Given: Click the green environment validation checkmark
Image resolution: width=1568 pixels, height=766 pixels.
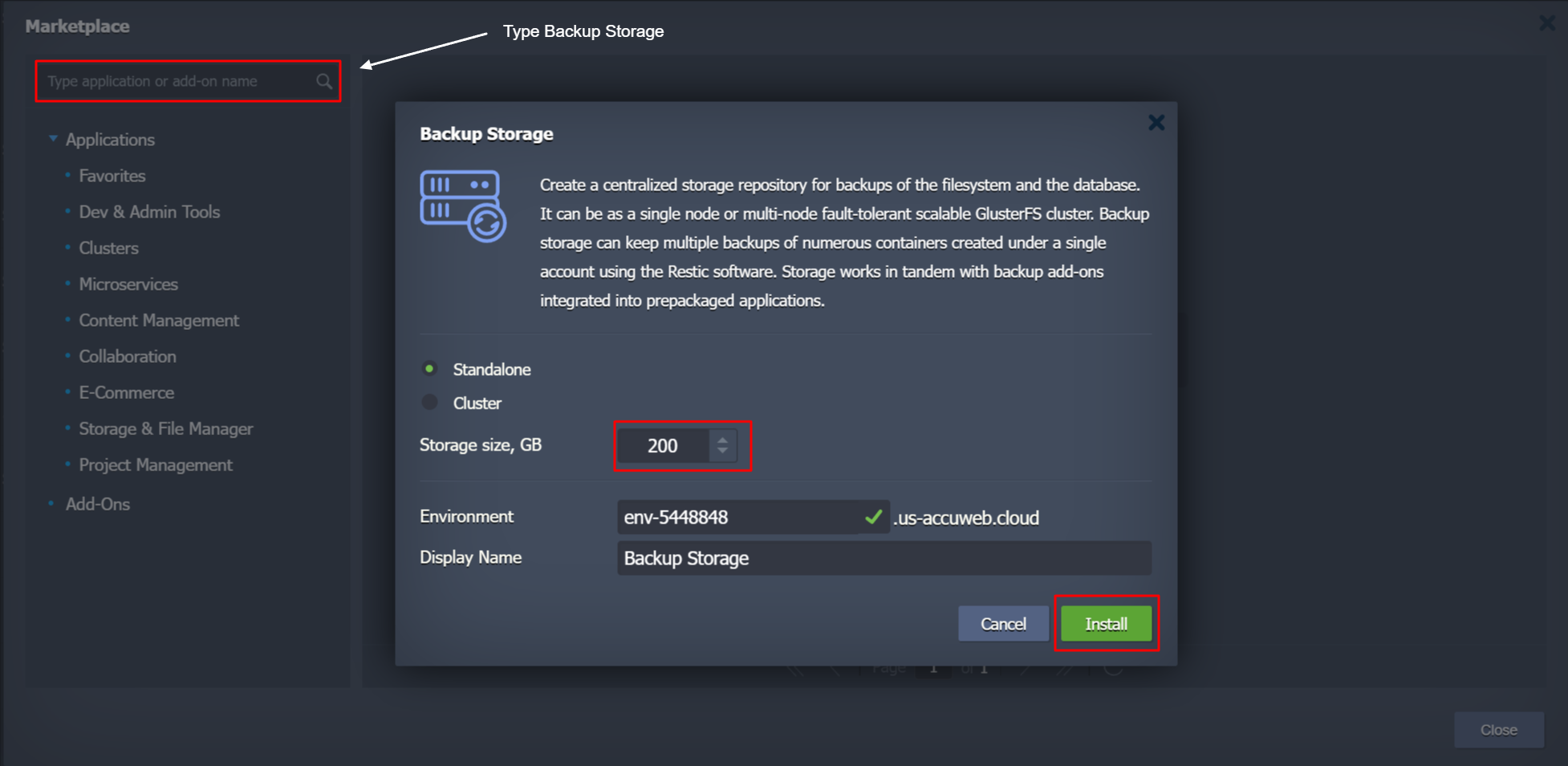Looking at the screenshot, I should point(873,517).
